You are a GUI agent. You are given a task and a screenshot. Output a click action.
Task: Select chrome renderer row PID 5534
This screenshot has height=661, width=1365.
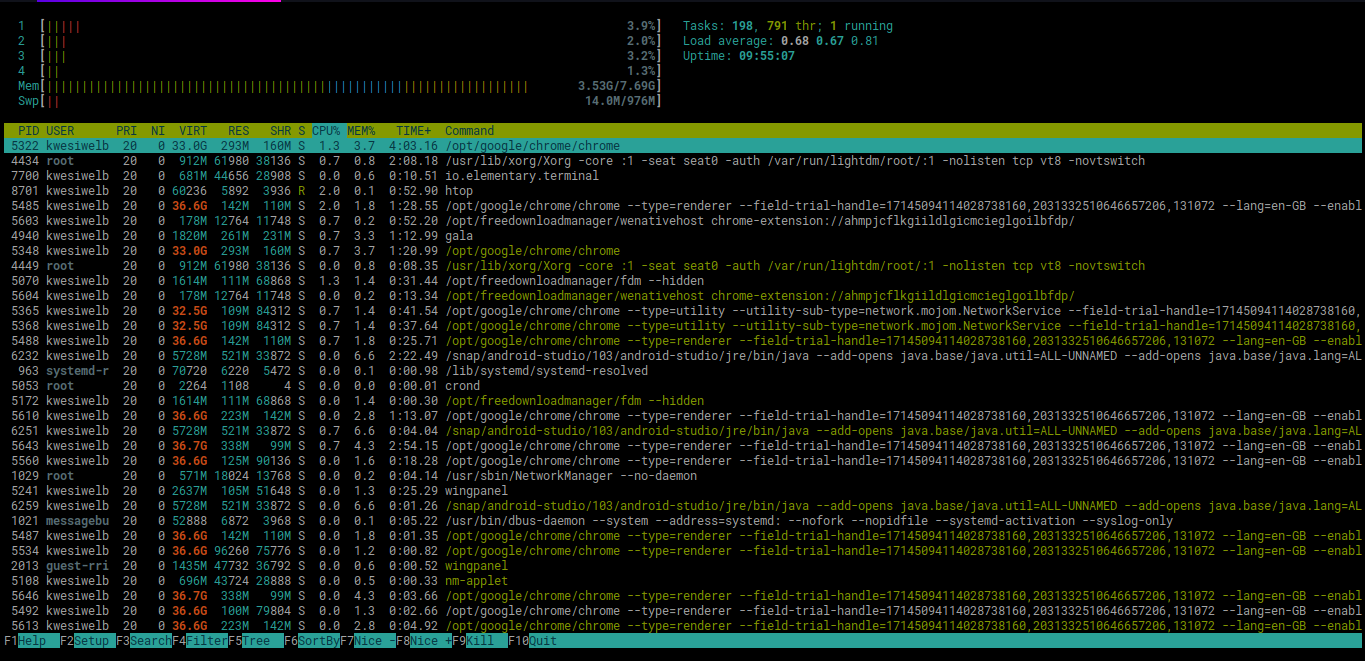[682, 551]
